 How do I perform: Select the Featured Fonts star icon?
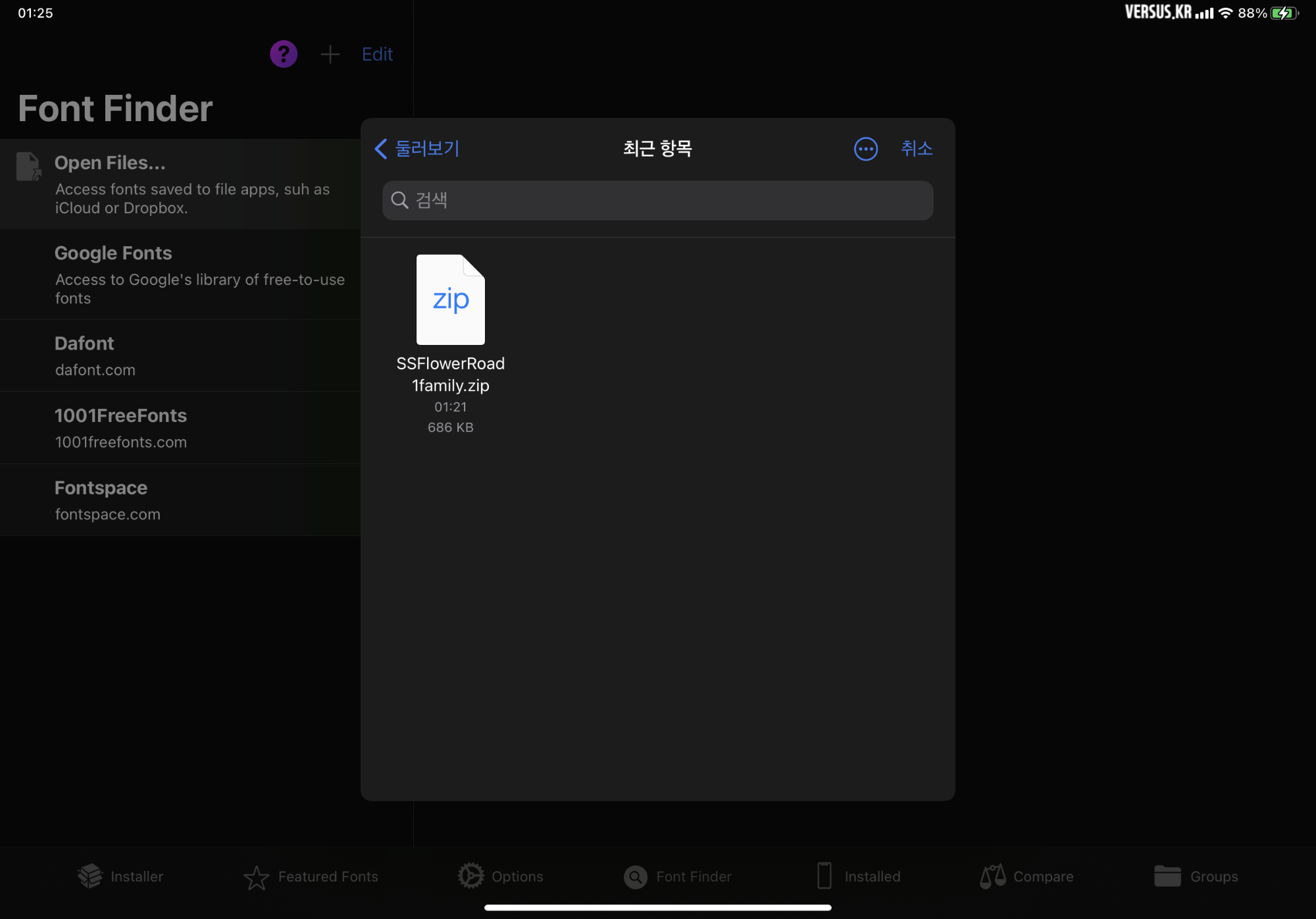coord(256,877)
